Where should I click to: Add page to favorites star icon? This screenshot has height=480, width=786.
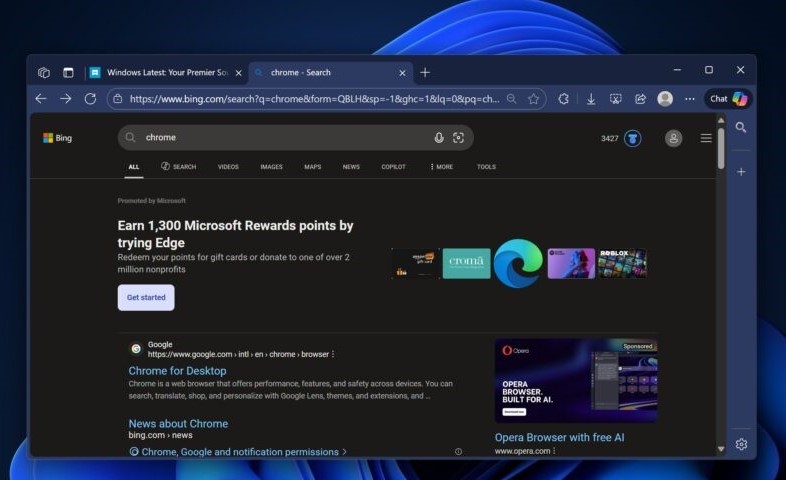tap(534, 99)
